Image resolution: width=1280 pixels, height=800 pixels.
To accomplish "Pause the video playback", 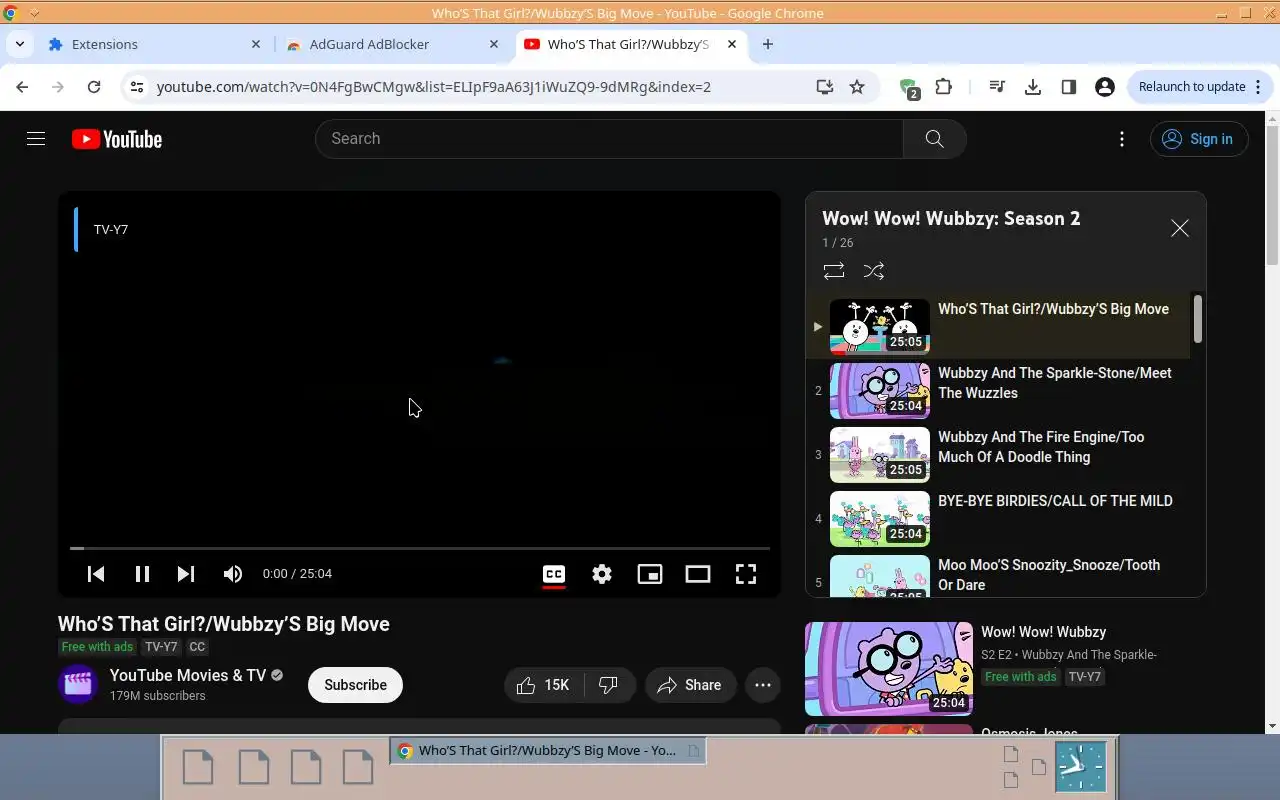I will [x=142, y=574].
